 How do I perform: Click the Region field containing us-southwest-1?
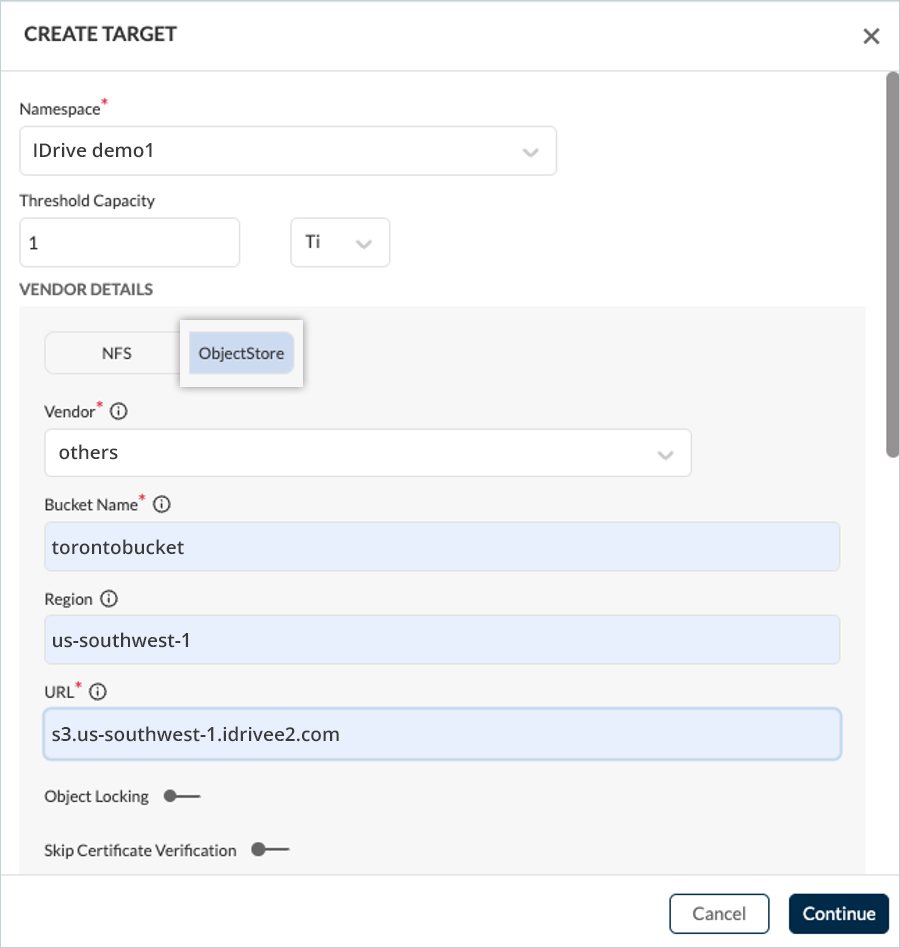[x=441, y=639]
